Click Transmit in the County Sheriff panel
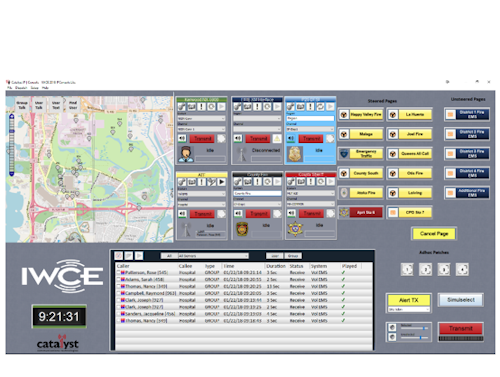The height and width of the screenshot is (377, 500). coord(312,213)
